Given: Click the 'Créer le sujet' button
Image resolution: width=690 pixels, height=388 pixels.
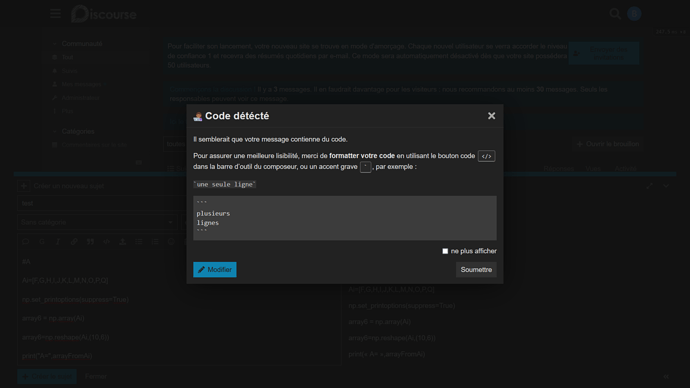Looking at the screenshot, I should [x=47, y=377].
